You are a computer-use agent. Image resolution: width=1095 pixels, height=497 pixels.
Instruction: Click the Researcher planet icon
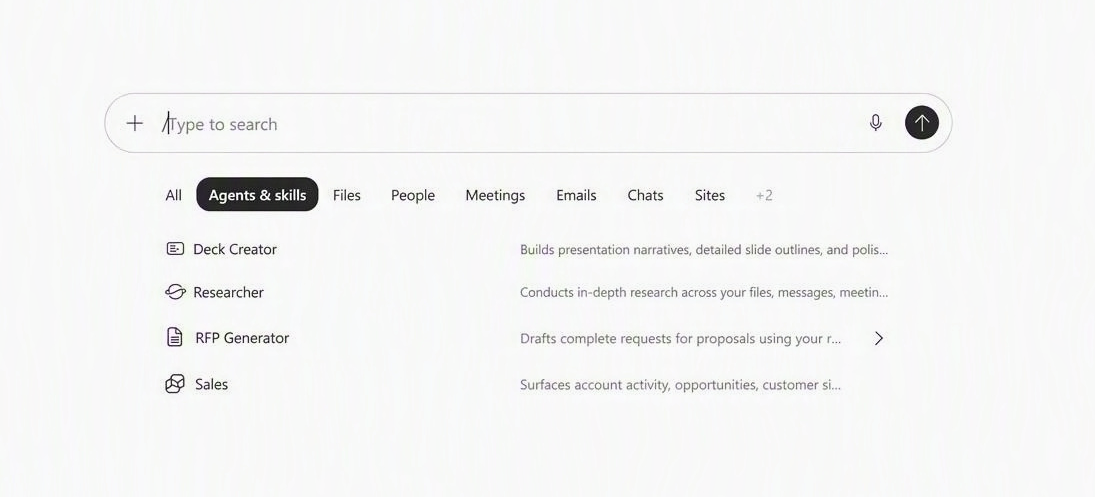(175, 292)
